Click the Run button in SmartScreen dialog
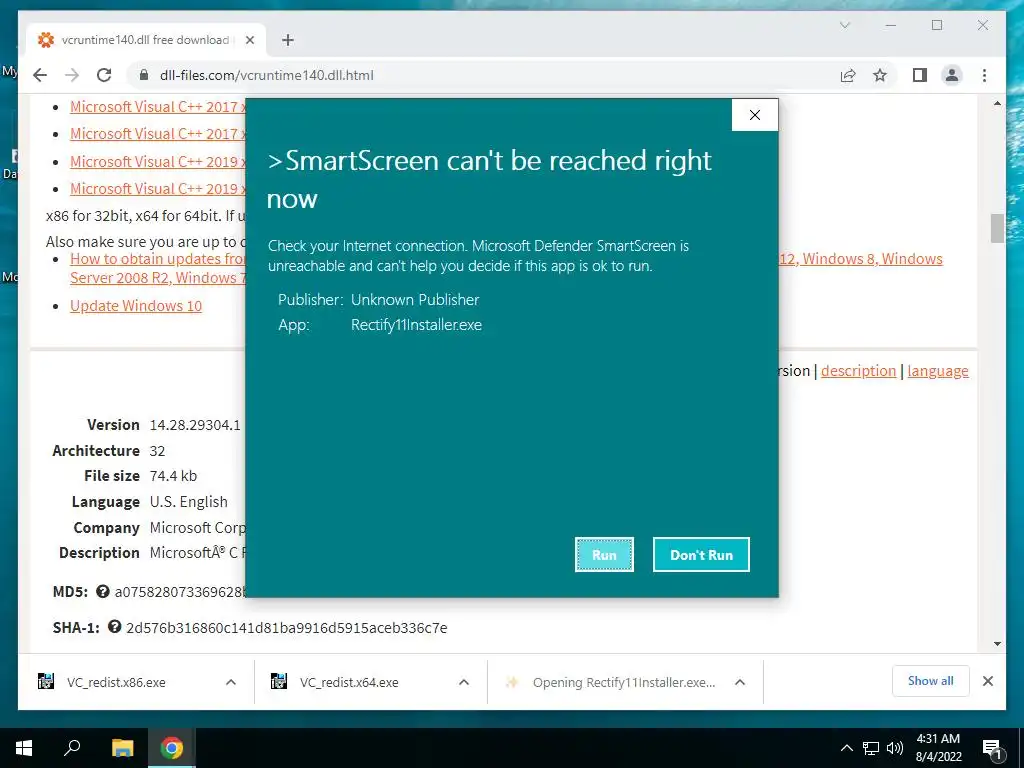 [x=604, y=554]
